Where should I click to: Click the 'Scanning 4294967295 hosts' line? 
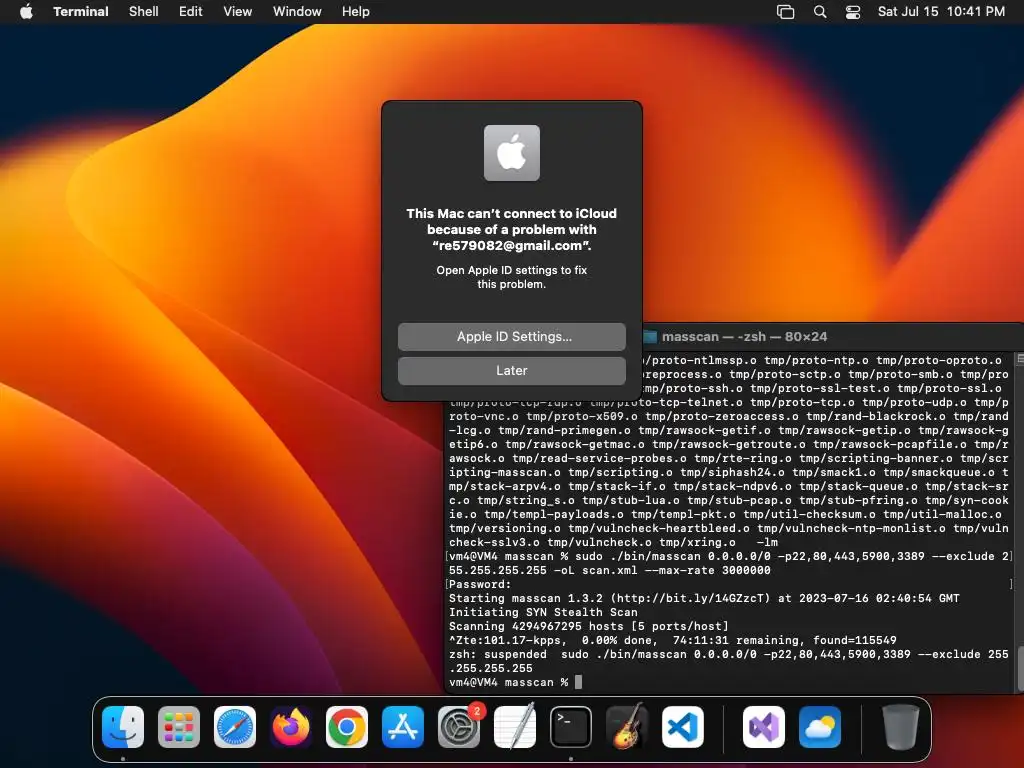588,626
